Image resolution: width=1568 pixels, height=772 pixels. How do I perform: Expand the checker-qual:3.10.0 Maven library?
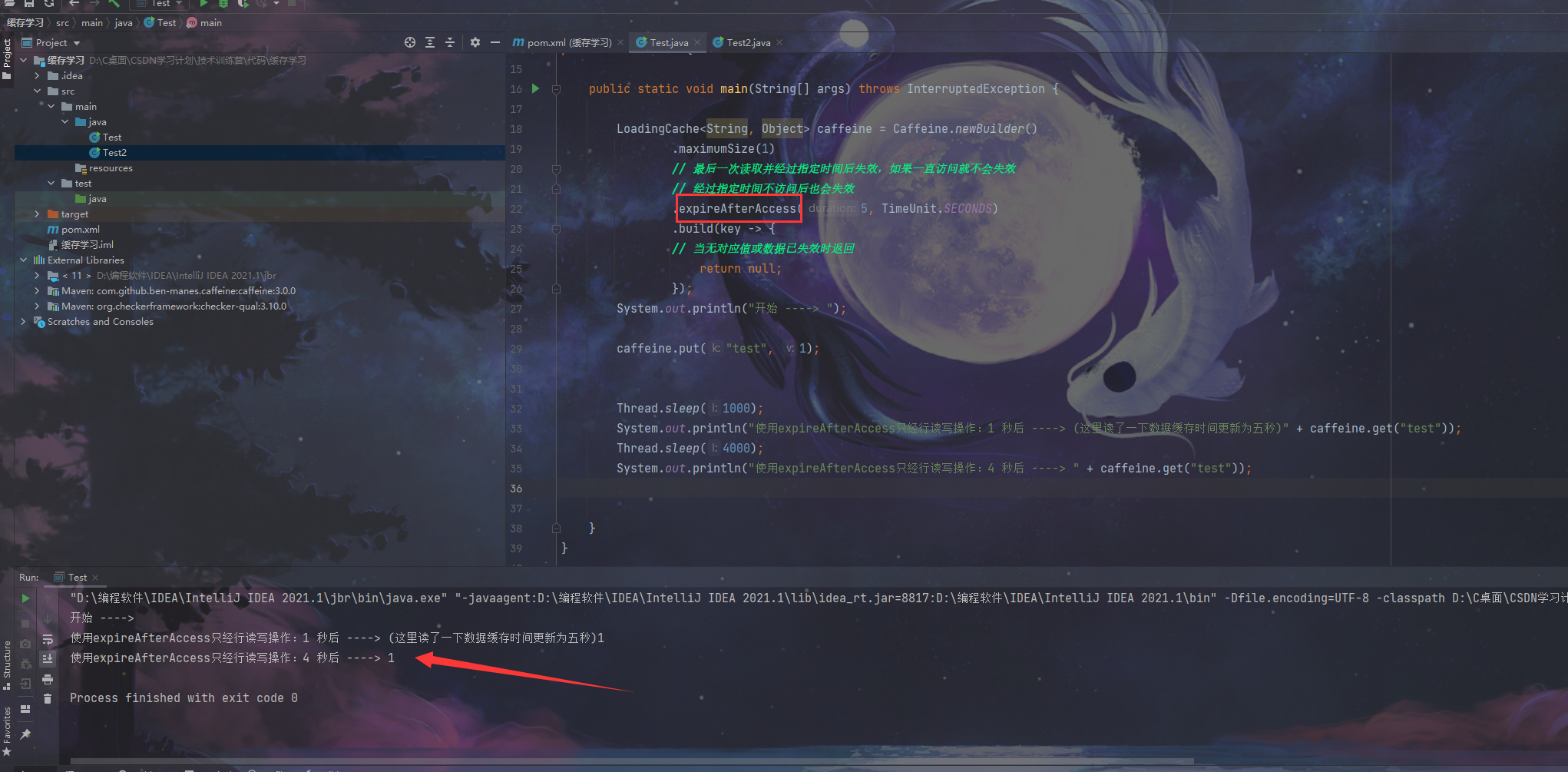(37, 306)
